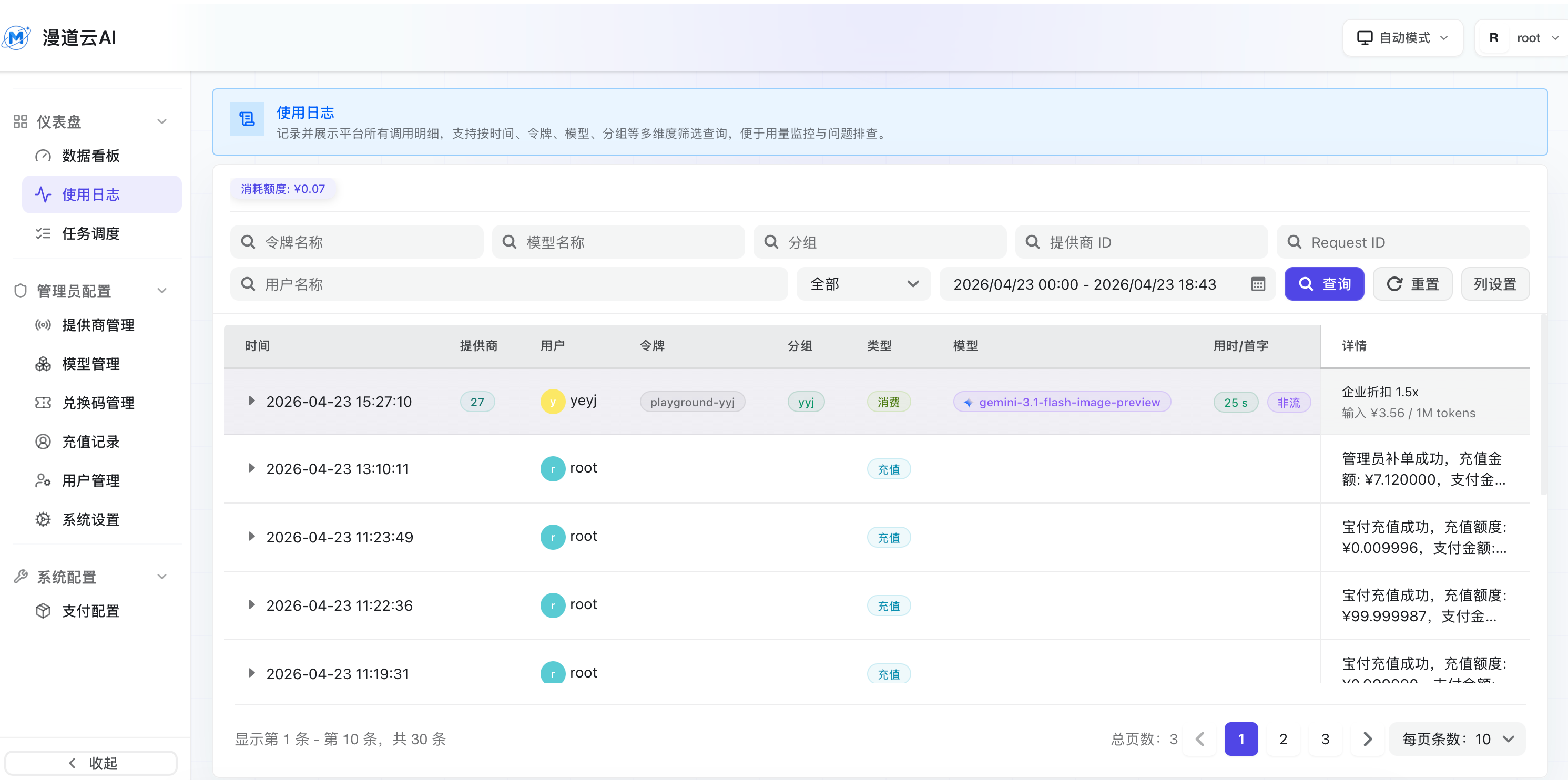Click the 使用日志 activity icon

tap(43, 194)
